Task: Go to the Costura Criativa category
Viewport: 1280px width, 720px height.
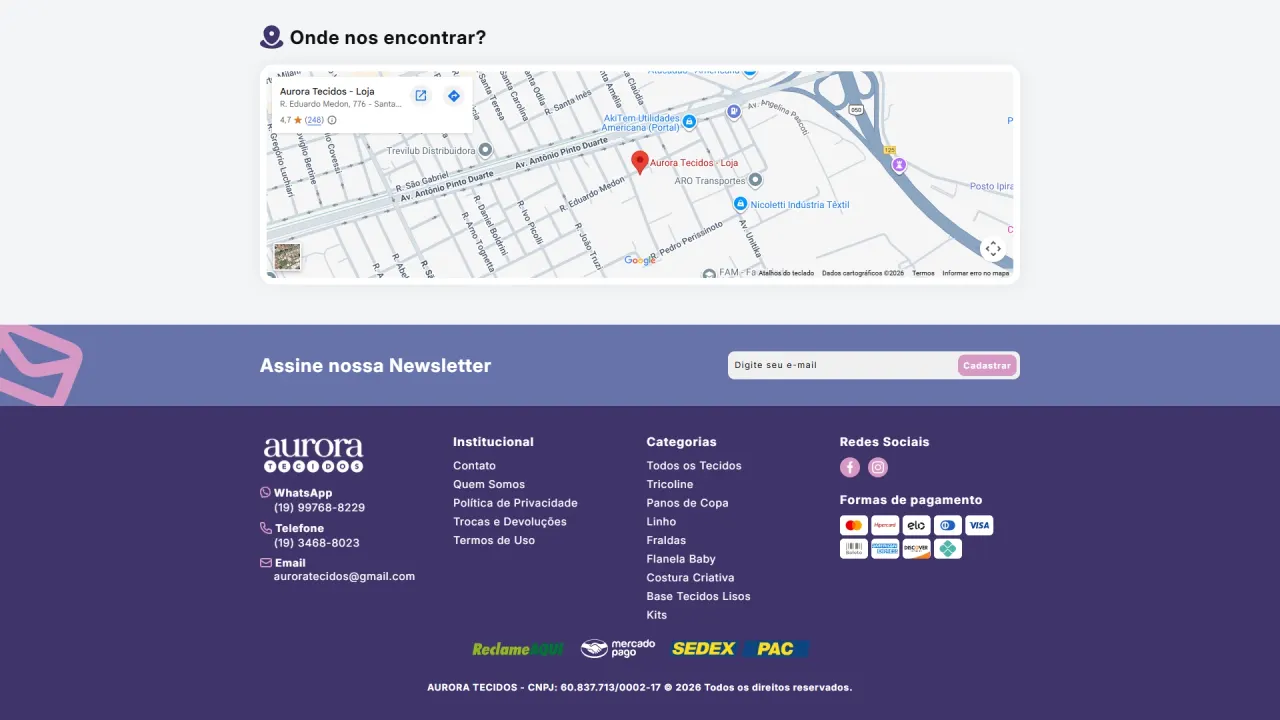Action: click(x=690, y=578)
